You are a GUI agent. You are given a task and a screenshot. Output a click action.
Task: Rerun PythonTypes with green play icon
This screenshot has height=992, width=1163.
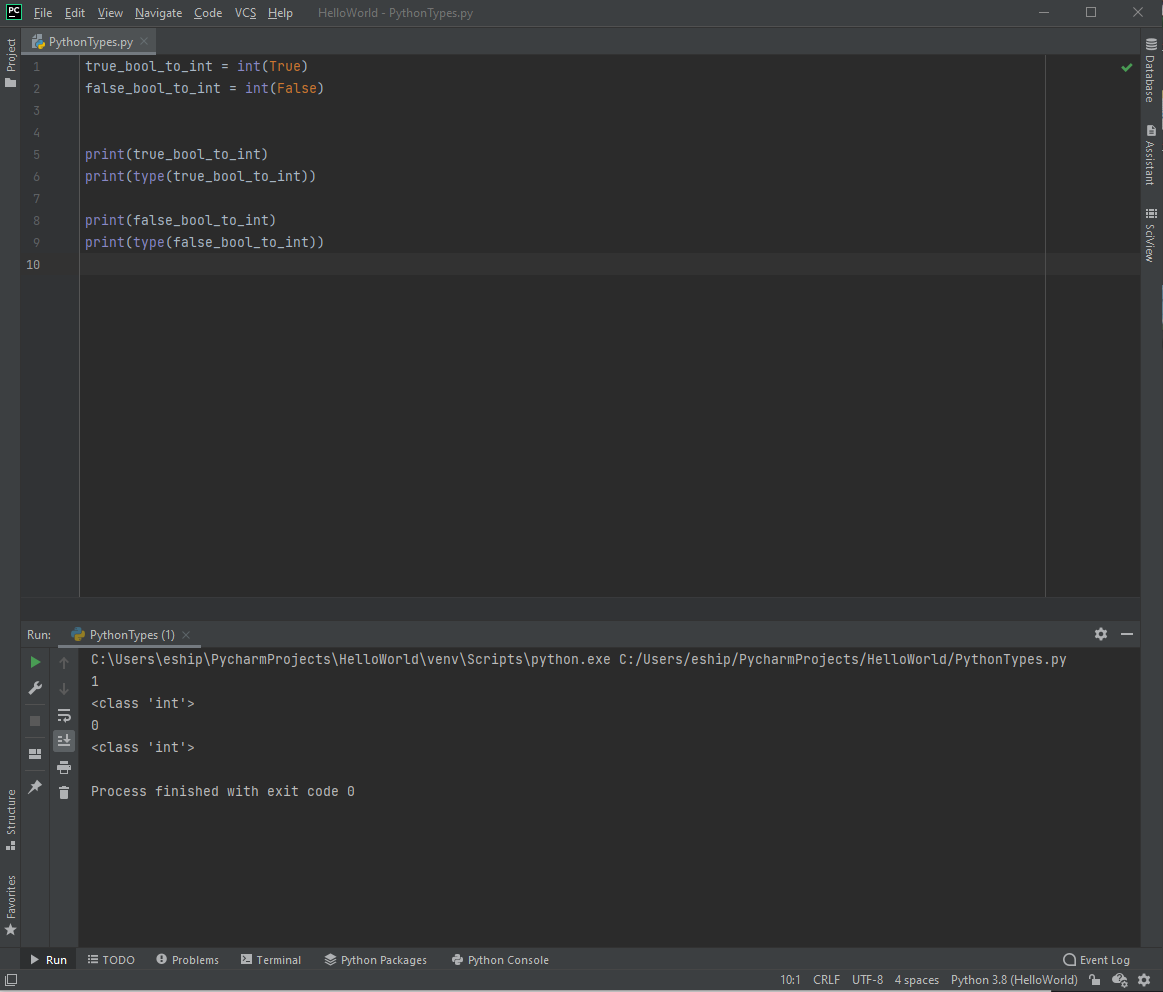point(35,662)
